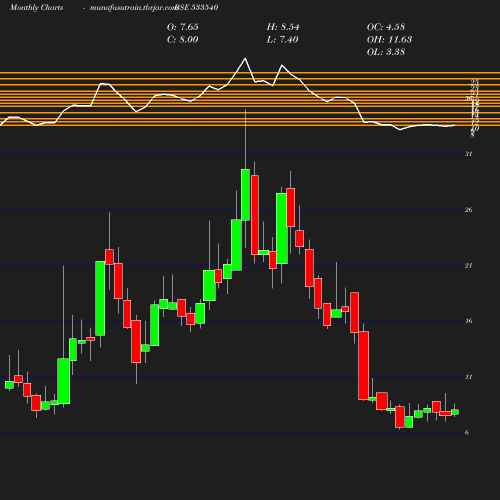This screenshot has height=500, width=500.
Task: Select the price axis label 26
Action: 469,210
